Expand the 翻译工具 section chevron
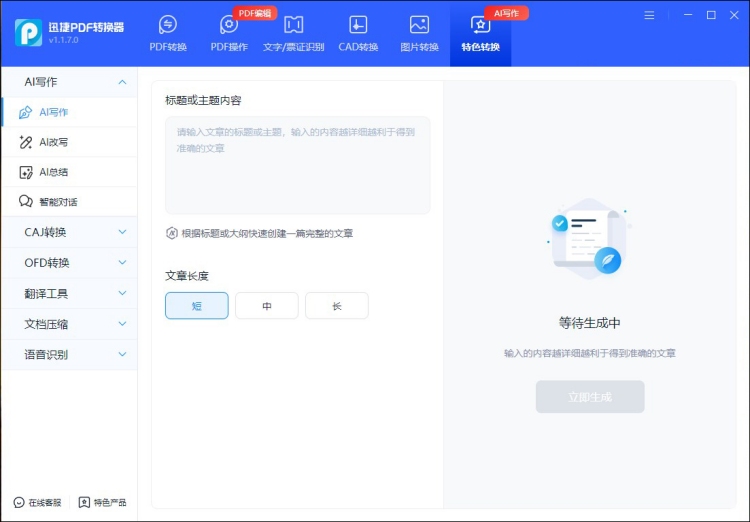The height and width of the screenshot is (522, 750). (x=122, y=293)
